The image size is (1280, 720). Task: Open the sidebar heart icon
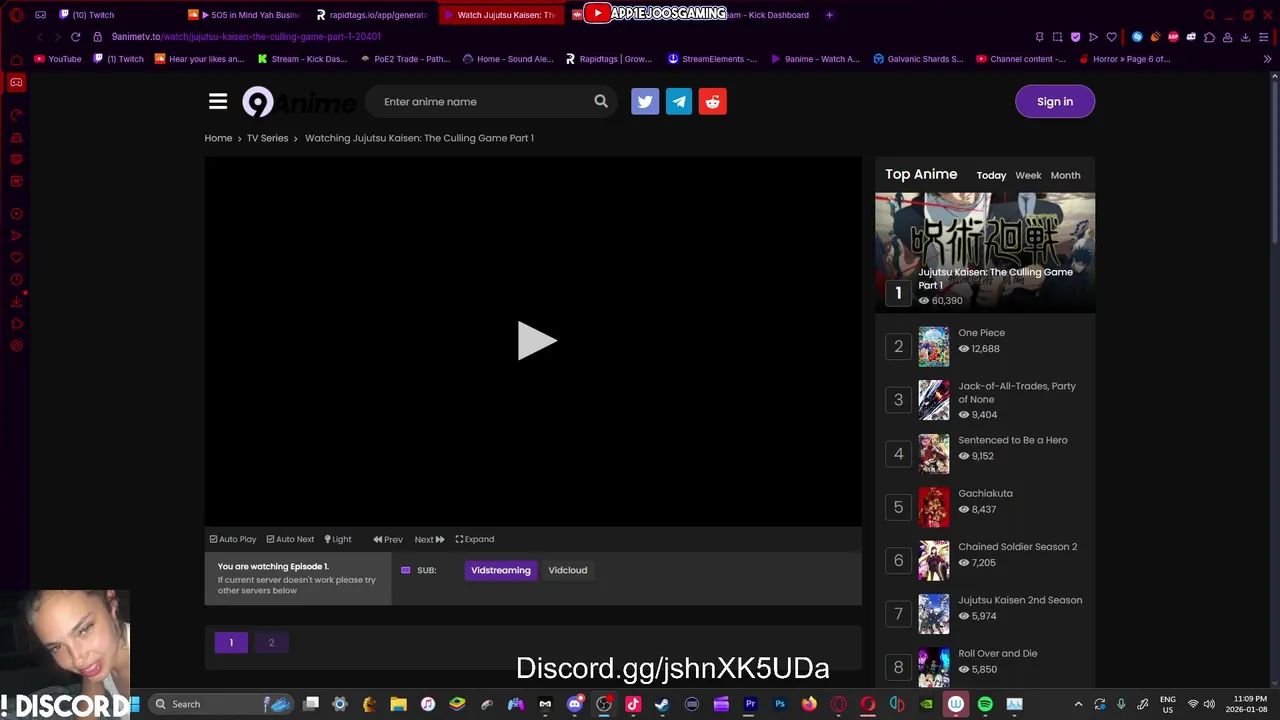16,258
